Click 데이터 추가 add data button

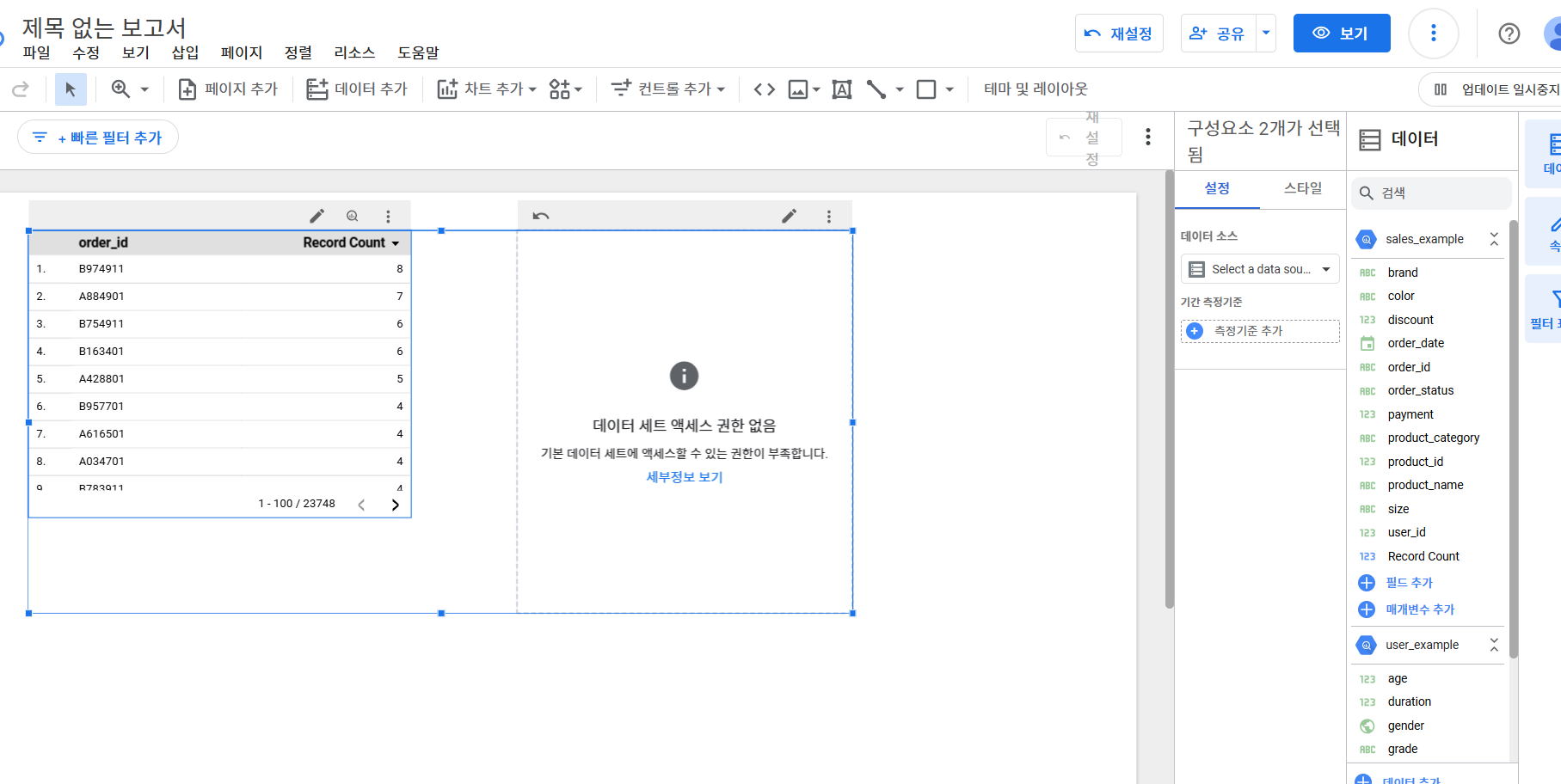(x=357, y=89)
